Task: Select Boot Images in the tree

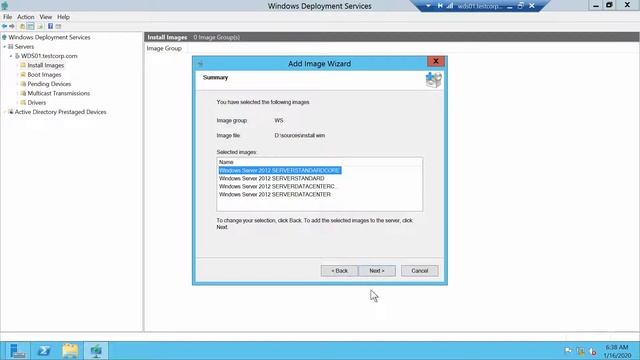Action: 44,75
